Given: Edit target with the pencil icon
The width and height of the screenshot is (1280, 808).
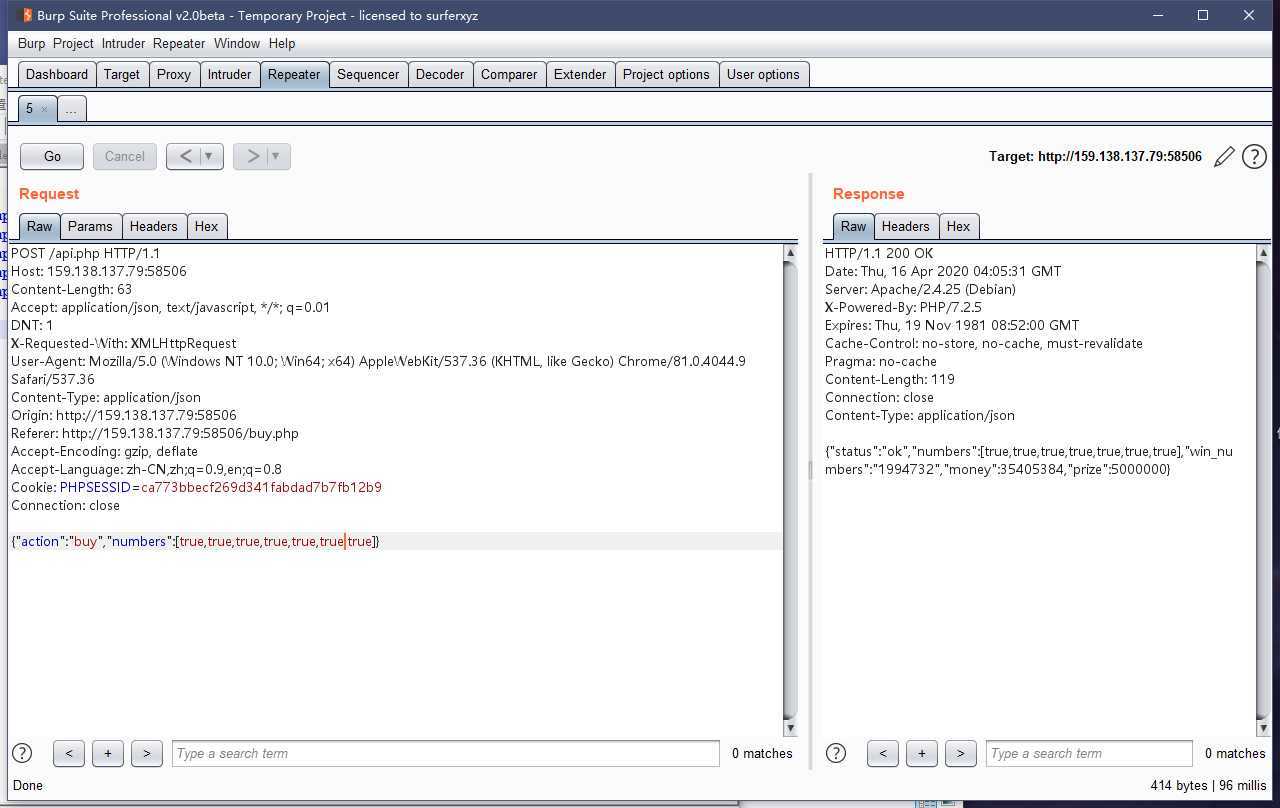Looking at the screenshot, I should click(1224, 157).
